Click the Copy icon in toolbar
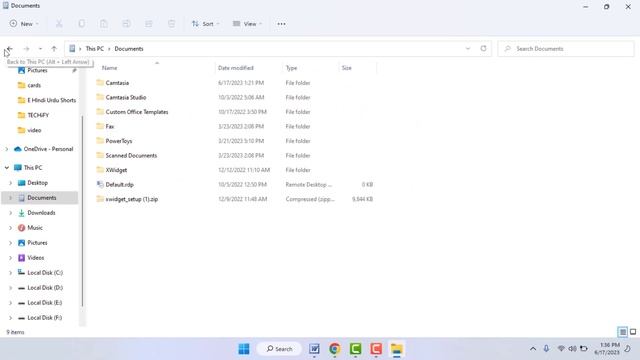640x360 pixels. 82,24
